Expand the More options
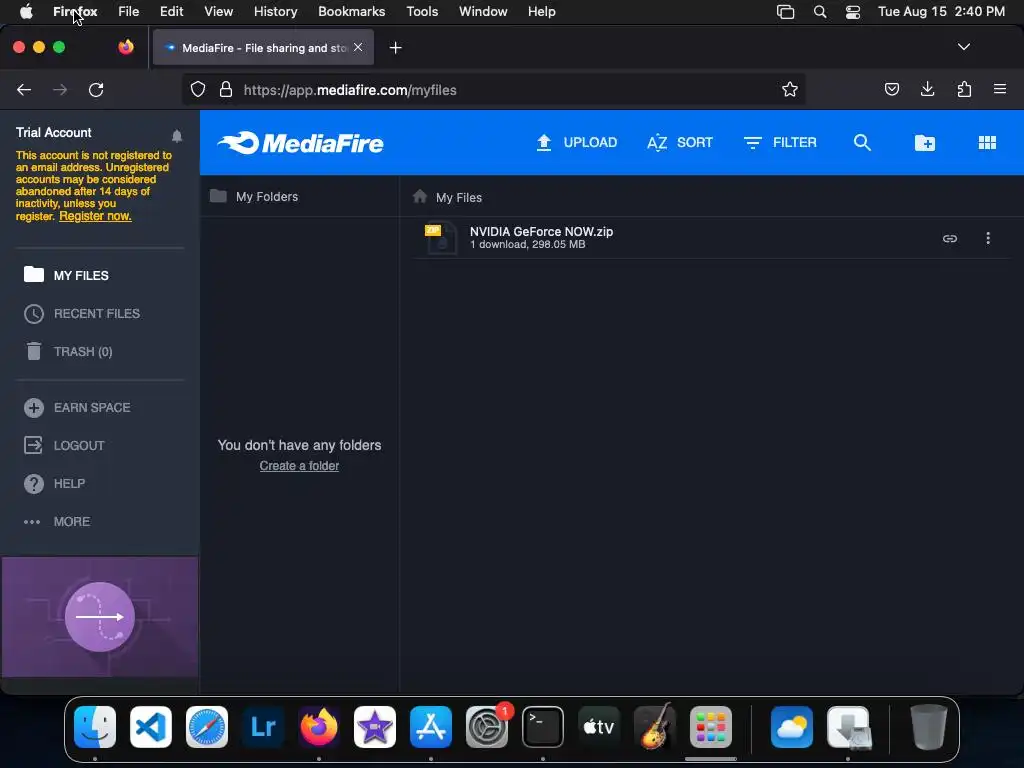The image size is (1024, 768). (57, 521)
